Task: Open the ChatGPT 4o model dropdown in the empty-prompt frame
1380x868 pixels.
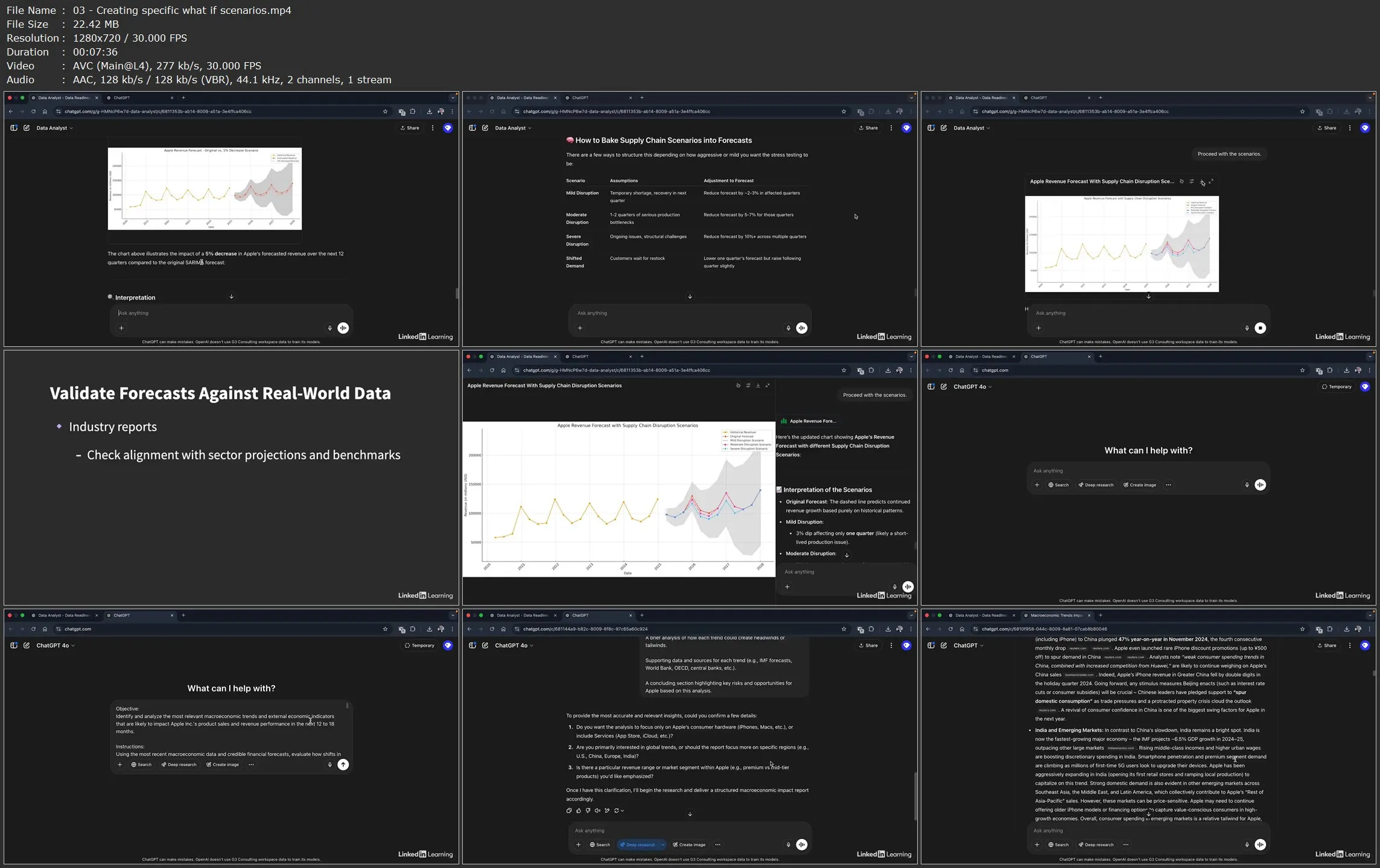Action: tap(972, 387)
